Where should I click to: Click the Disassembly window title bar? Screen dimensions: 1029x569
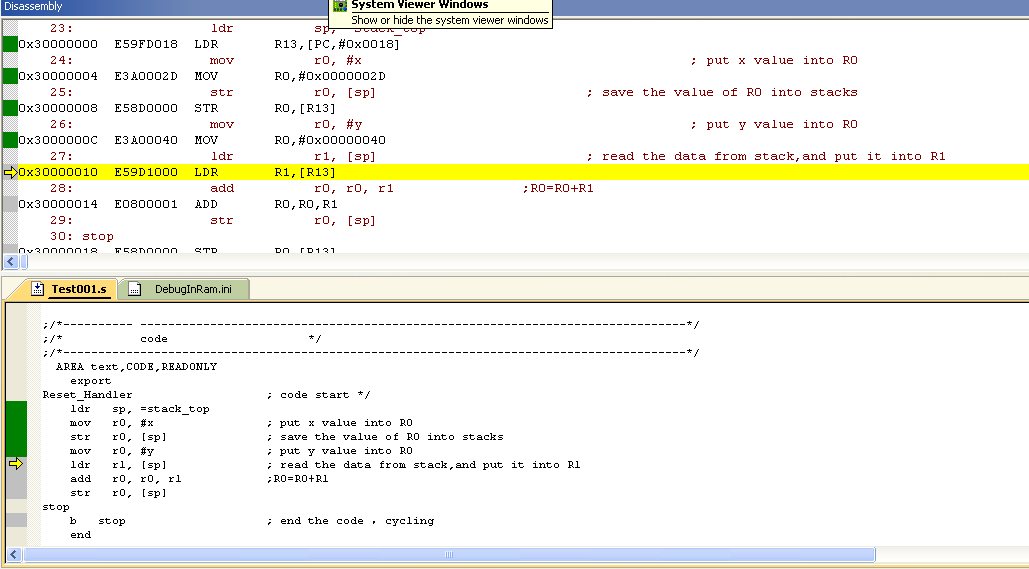coord(150,7)
